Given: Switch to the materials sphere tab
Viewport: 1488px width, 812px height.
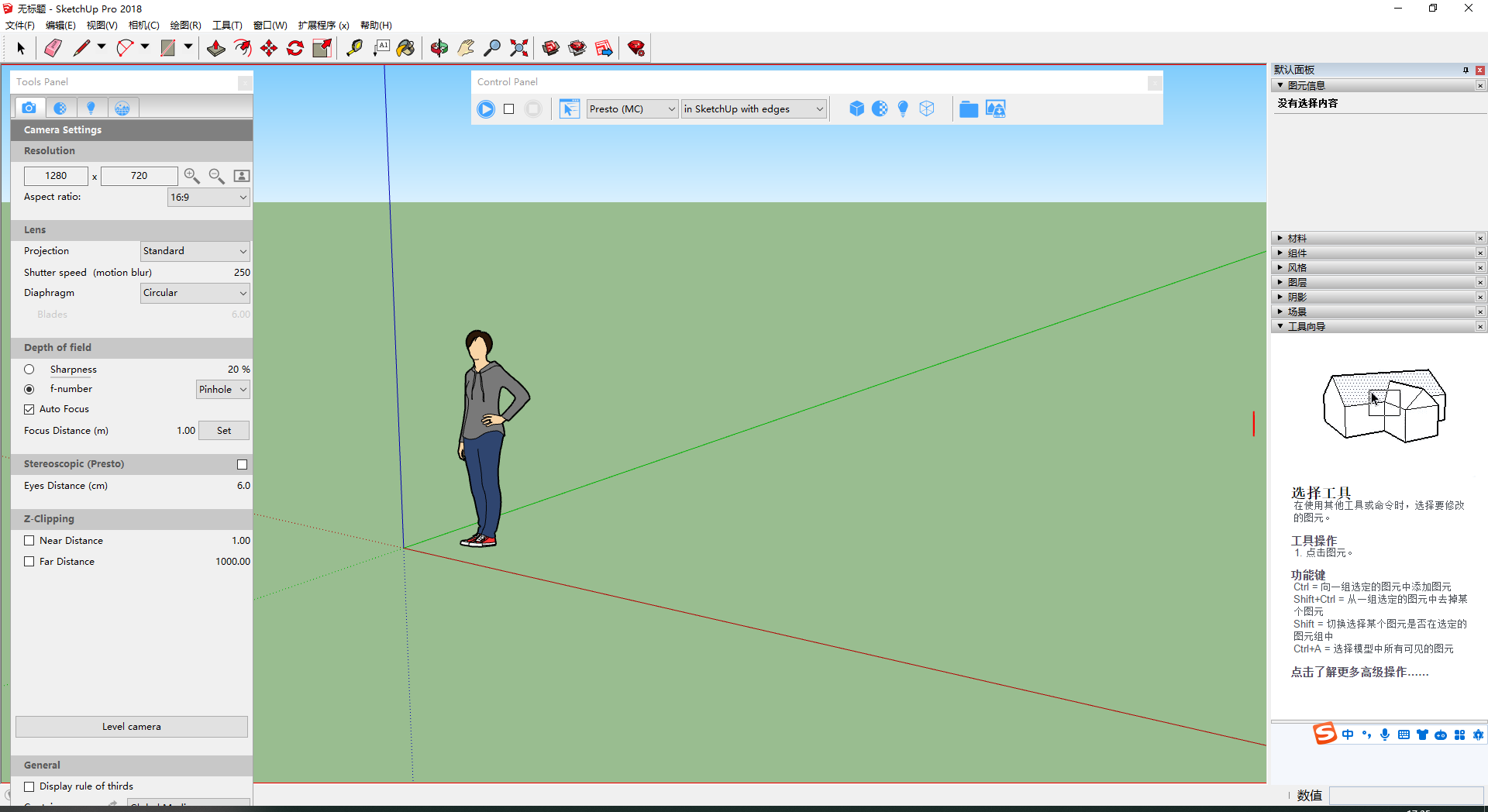Looking at the screenshot, I should 60,108.
